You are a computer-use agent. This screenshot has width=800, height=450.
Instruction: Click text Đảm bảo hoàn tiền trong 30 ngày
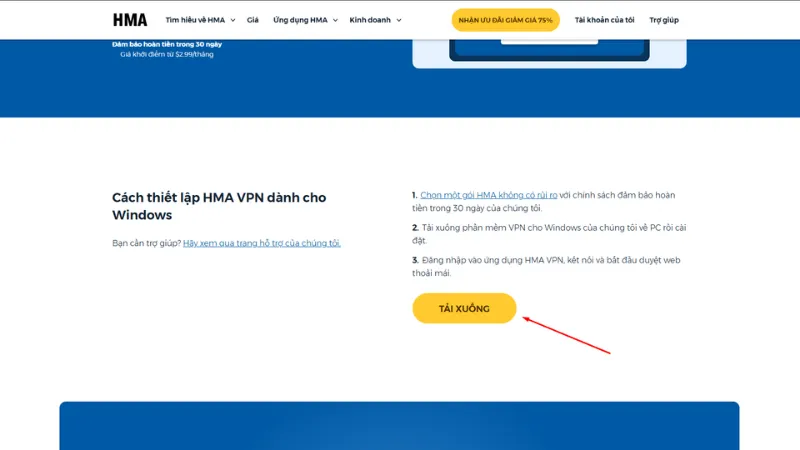click(167, 44)
